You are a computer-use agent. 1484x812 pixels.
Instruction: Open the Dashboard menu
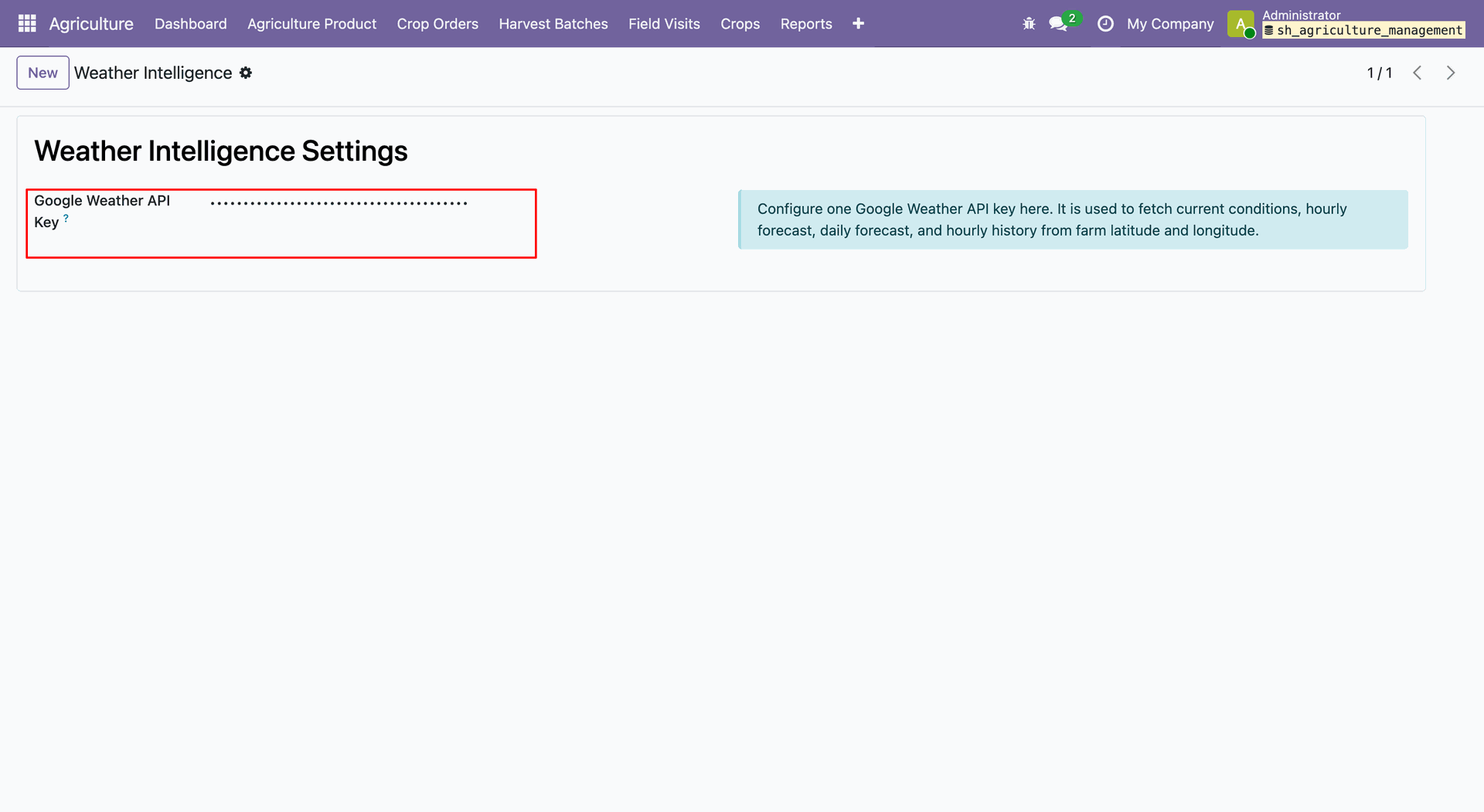tap(191, 24)
